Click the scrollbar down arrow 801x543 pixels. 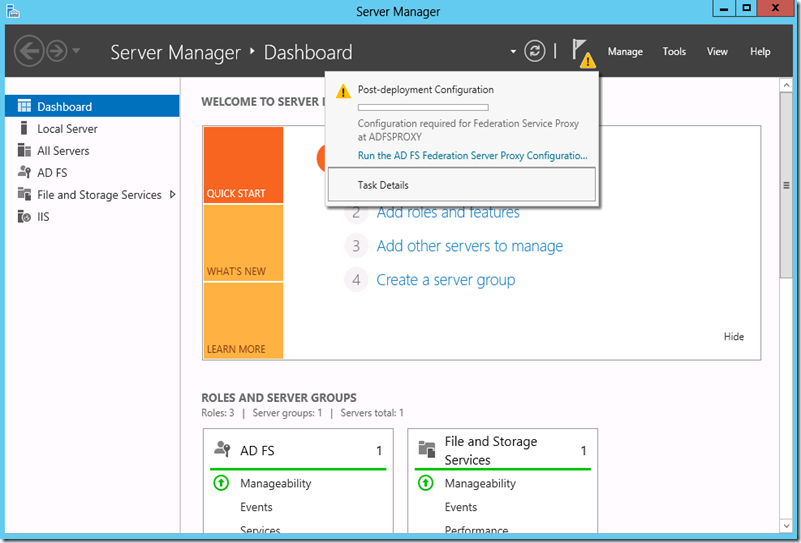[786, 526]
